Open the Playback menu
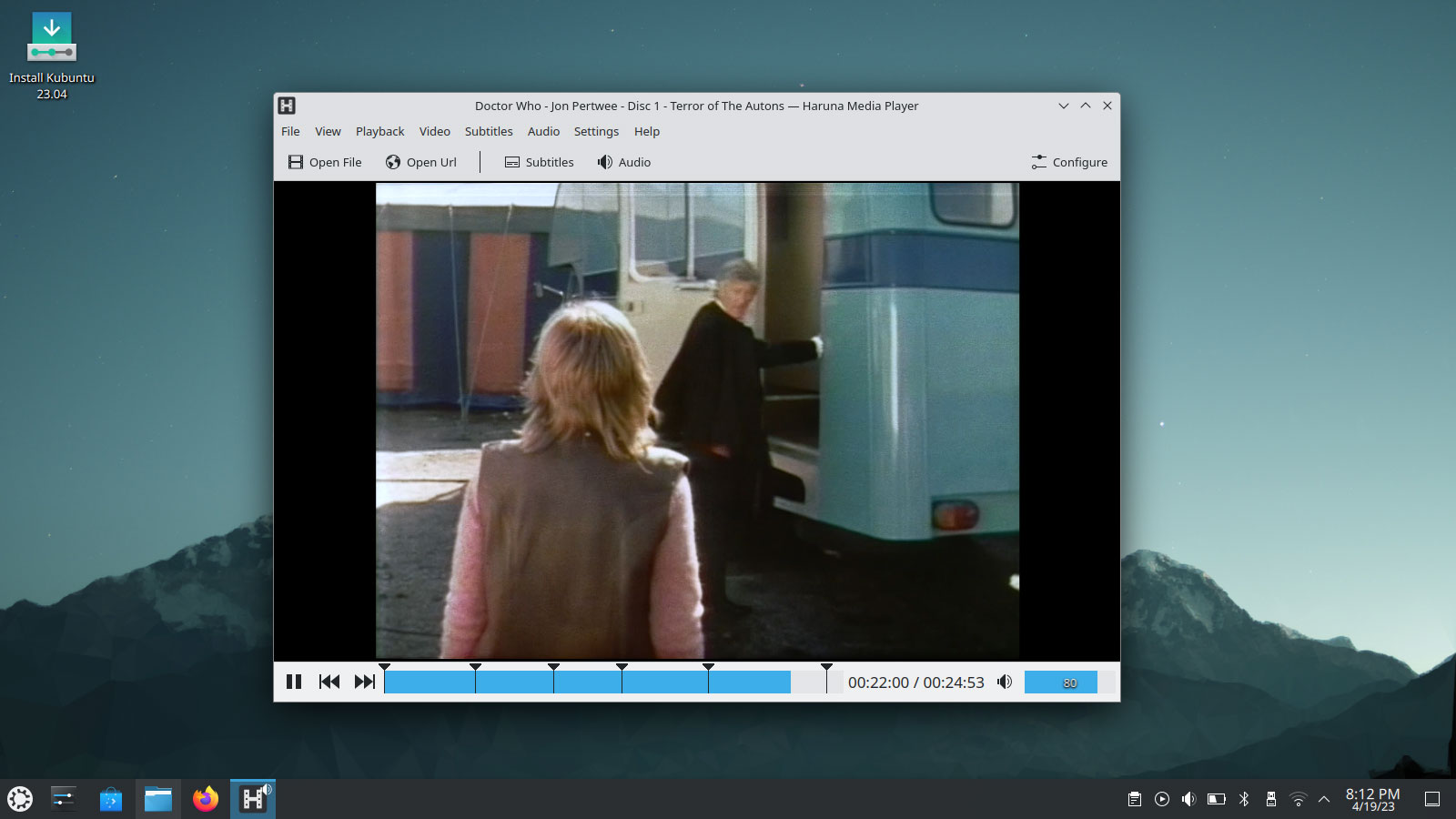1456x819 pixels. 379,131
